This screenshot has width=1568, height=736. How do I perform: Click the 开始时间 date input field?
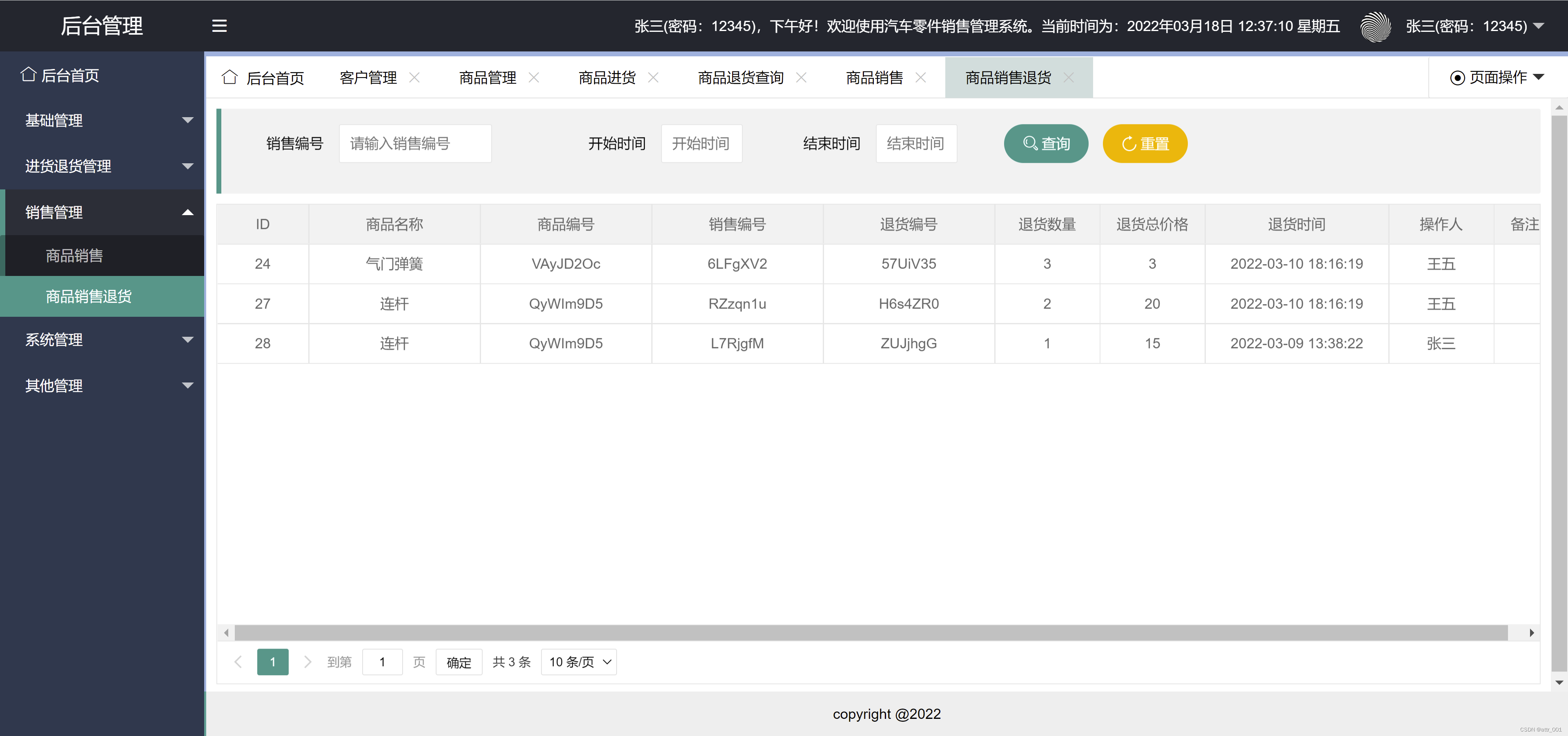[x=701, y=144]
